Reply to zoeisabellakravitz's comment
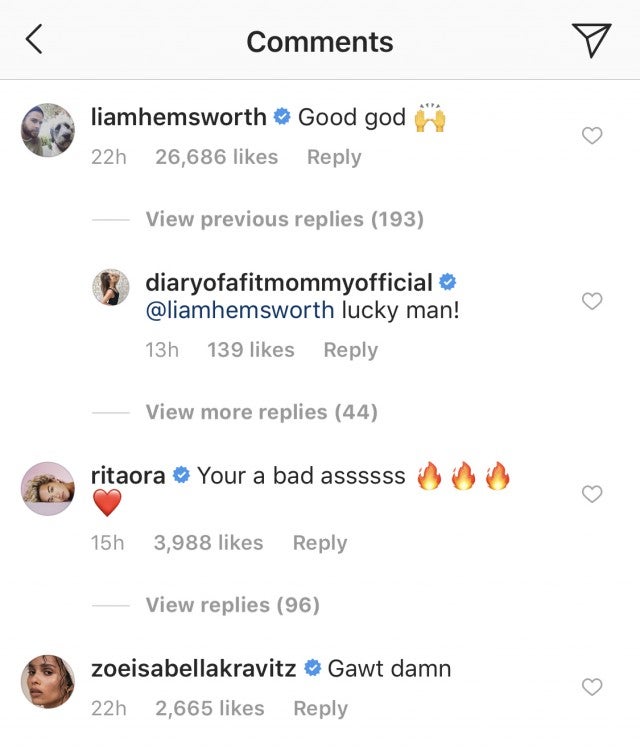Image resolution: width=640 pixels, height=750 pixels. pyautogui.click(x=320, y=708)
